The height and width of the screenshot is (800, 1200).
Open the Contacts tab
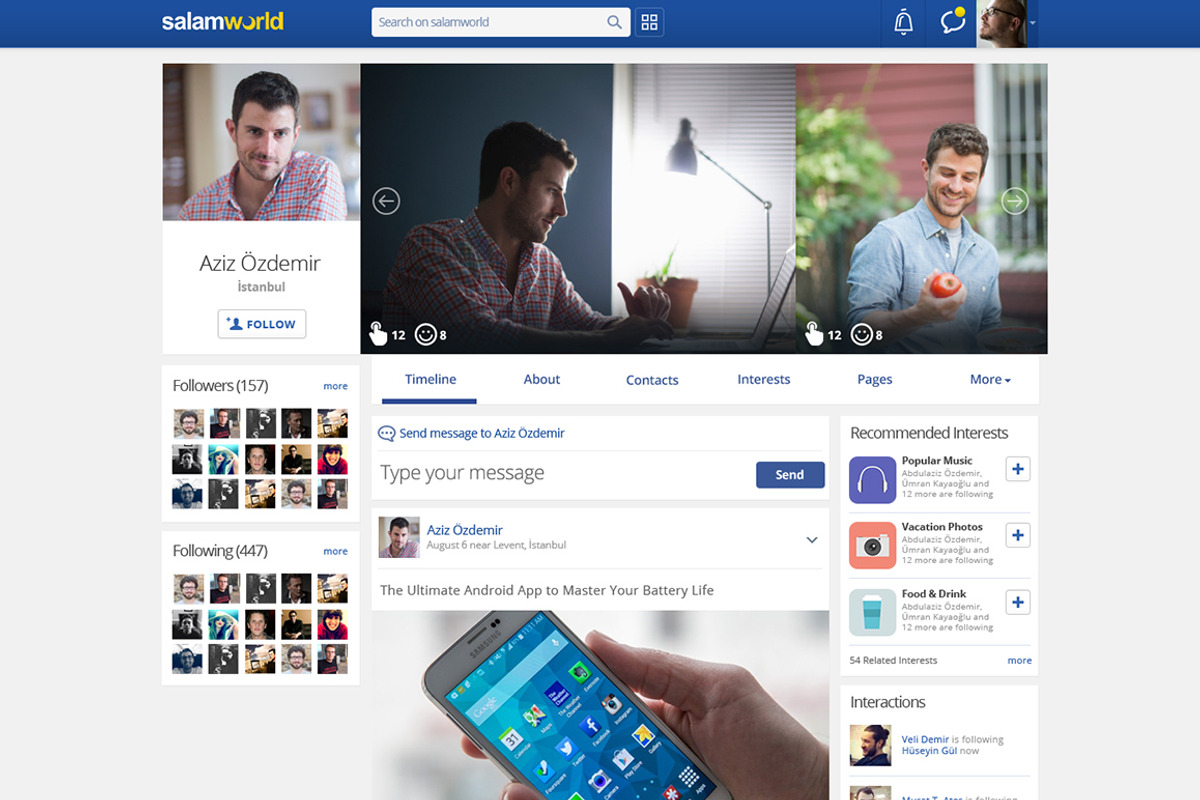(x=652, y=380)
